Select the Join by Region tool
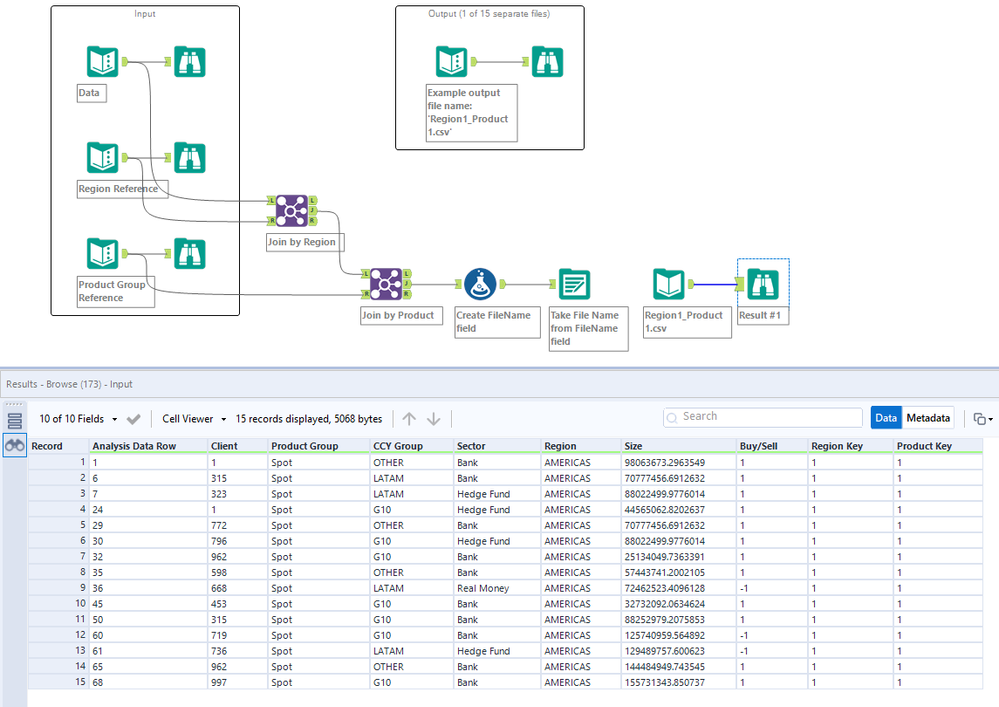This screenshot has height=707, width=999. pyautogui.click(x=293, y=211)
